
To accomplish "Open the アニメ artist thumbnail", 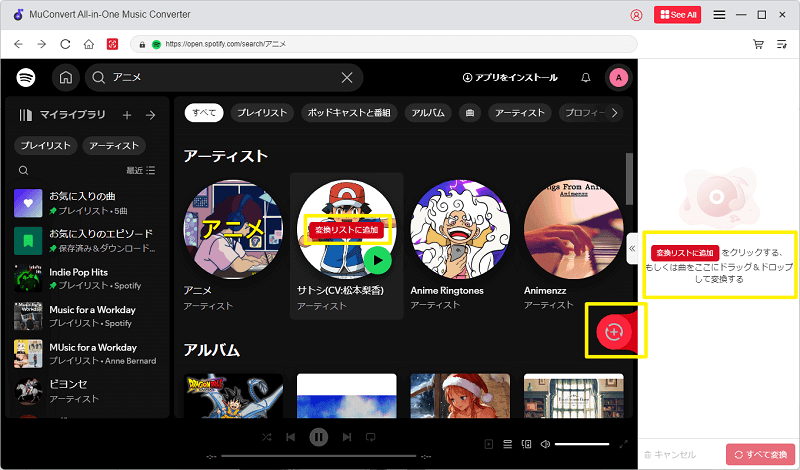I will coord(233,229).
